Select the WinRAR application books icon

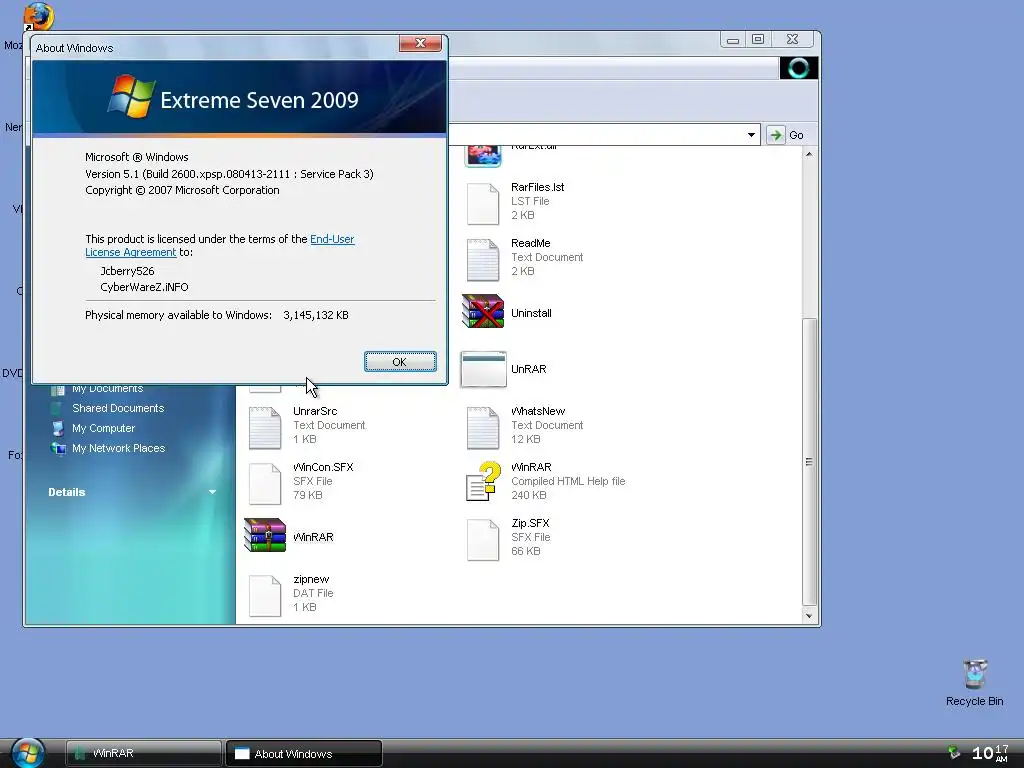pos(265,535)
